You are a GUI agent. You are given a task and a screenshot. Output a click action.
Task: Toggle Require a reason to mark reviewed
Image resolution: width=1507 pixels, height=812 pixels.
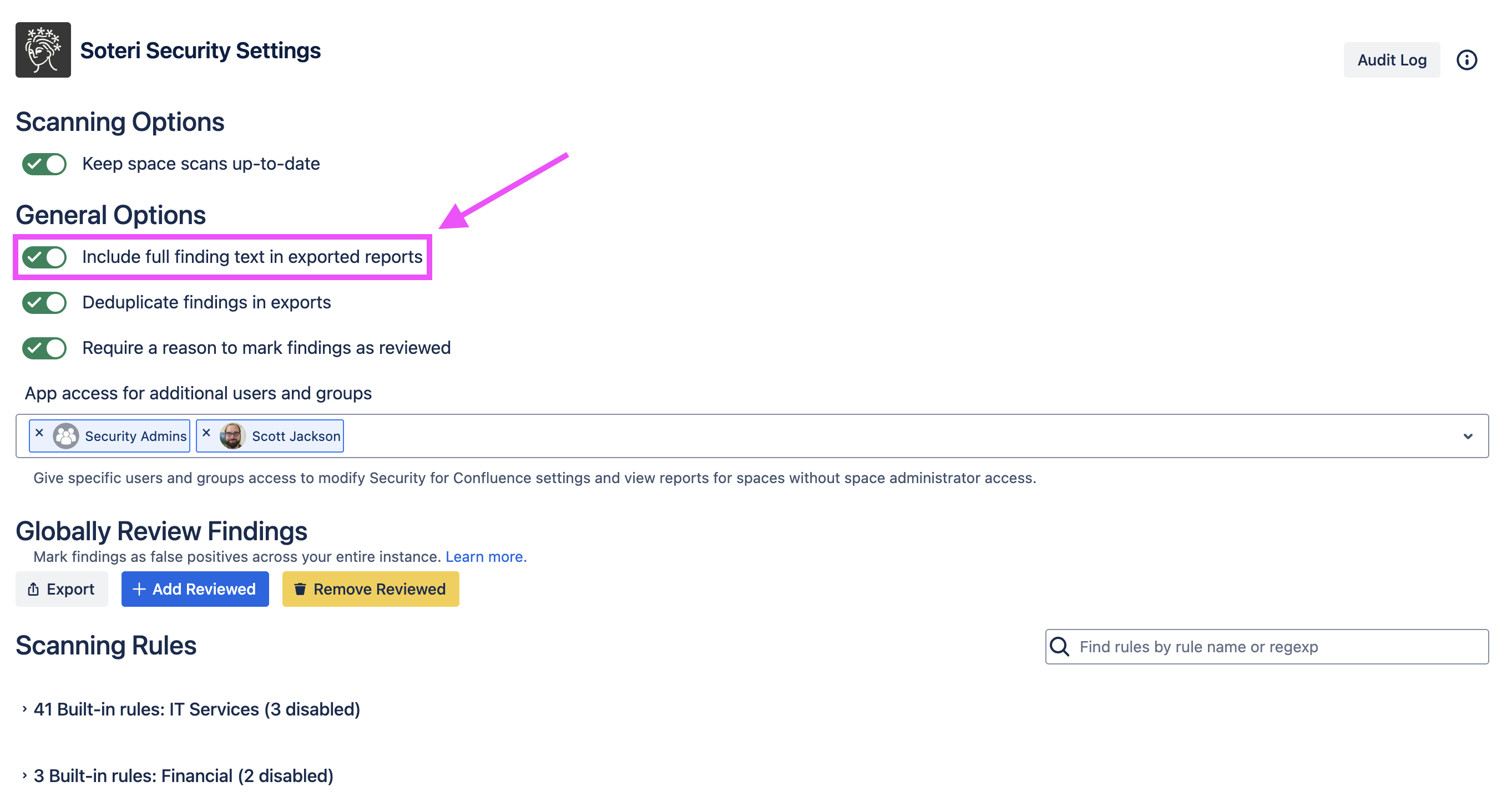(44, 348)
